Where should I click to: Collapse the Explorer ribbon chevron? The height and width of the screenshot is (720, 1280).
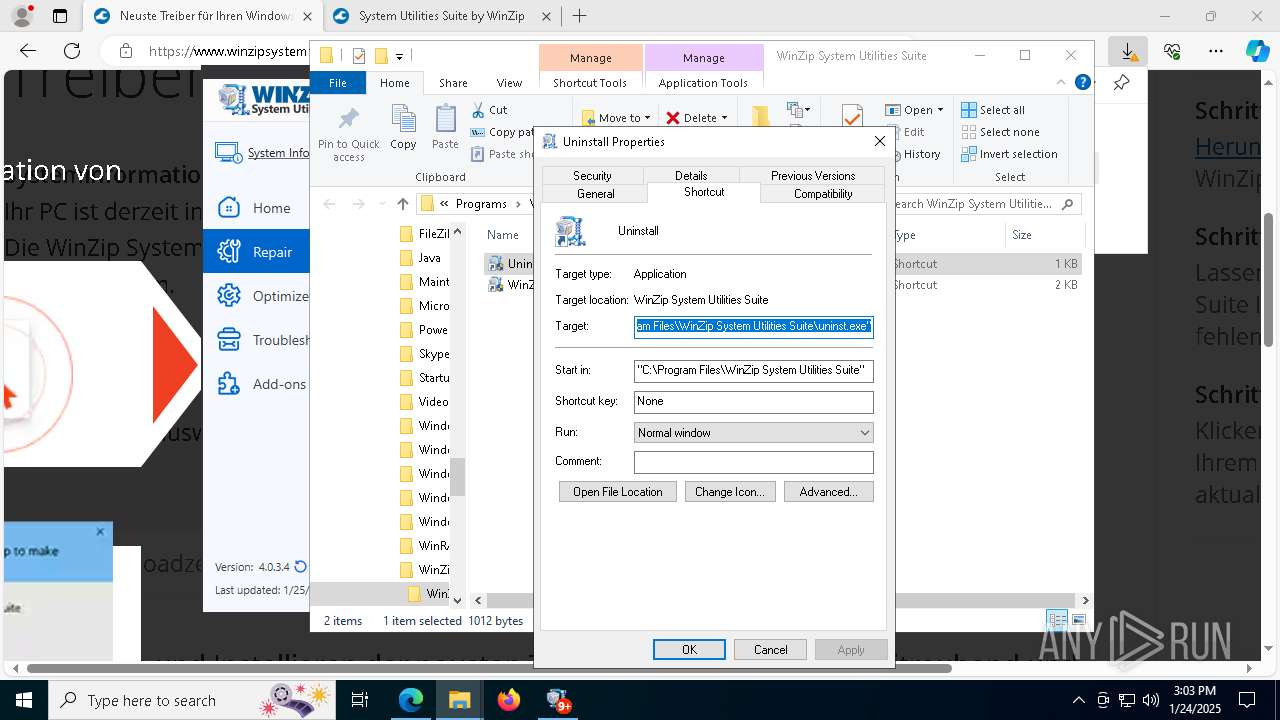point(1061,83)
